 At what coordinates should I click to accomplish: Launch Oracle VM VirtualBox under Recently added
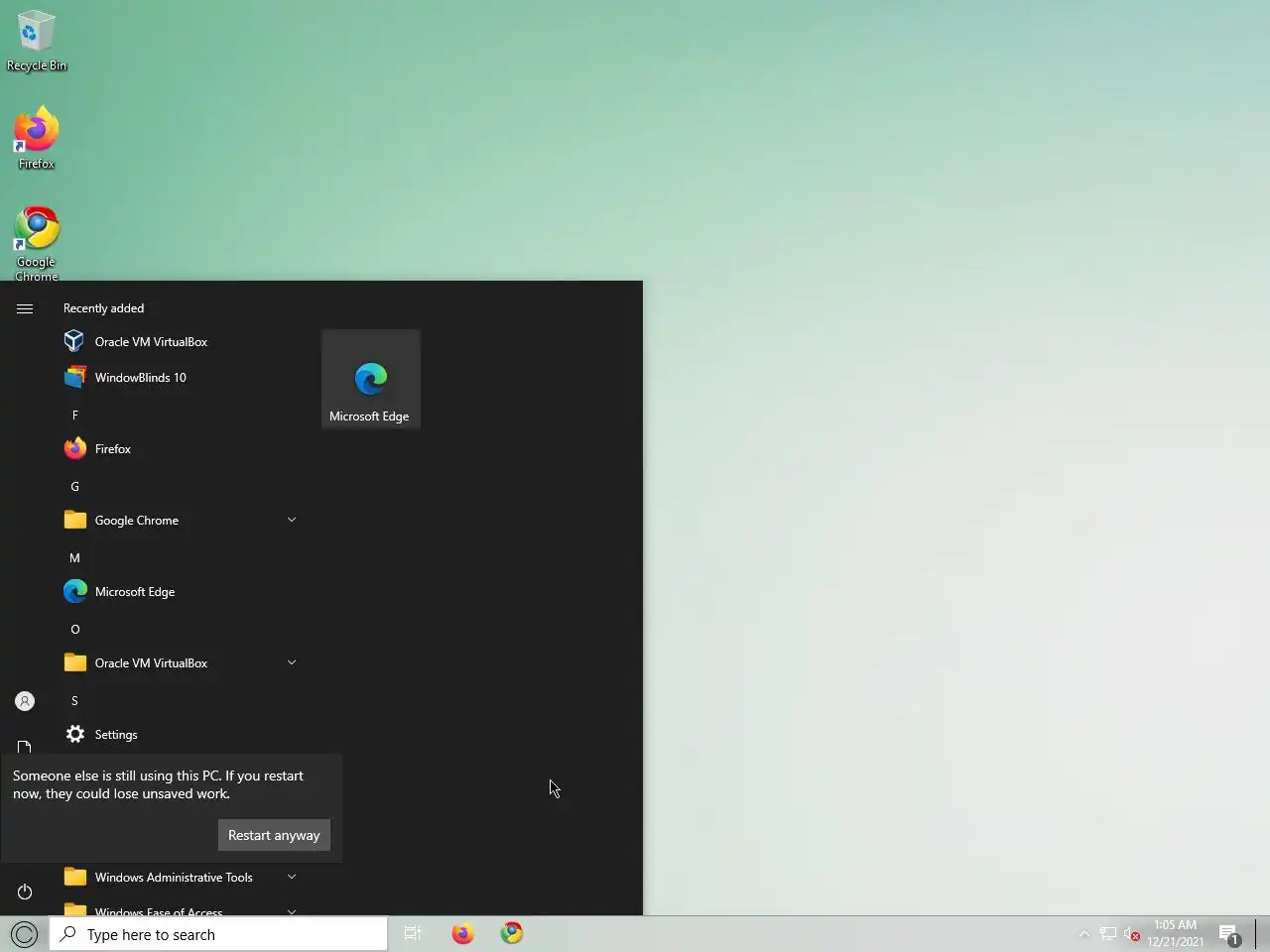[x=182, y=341]
